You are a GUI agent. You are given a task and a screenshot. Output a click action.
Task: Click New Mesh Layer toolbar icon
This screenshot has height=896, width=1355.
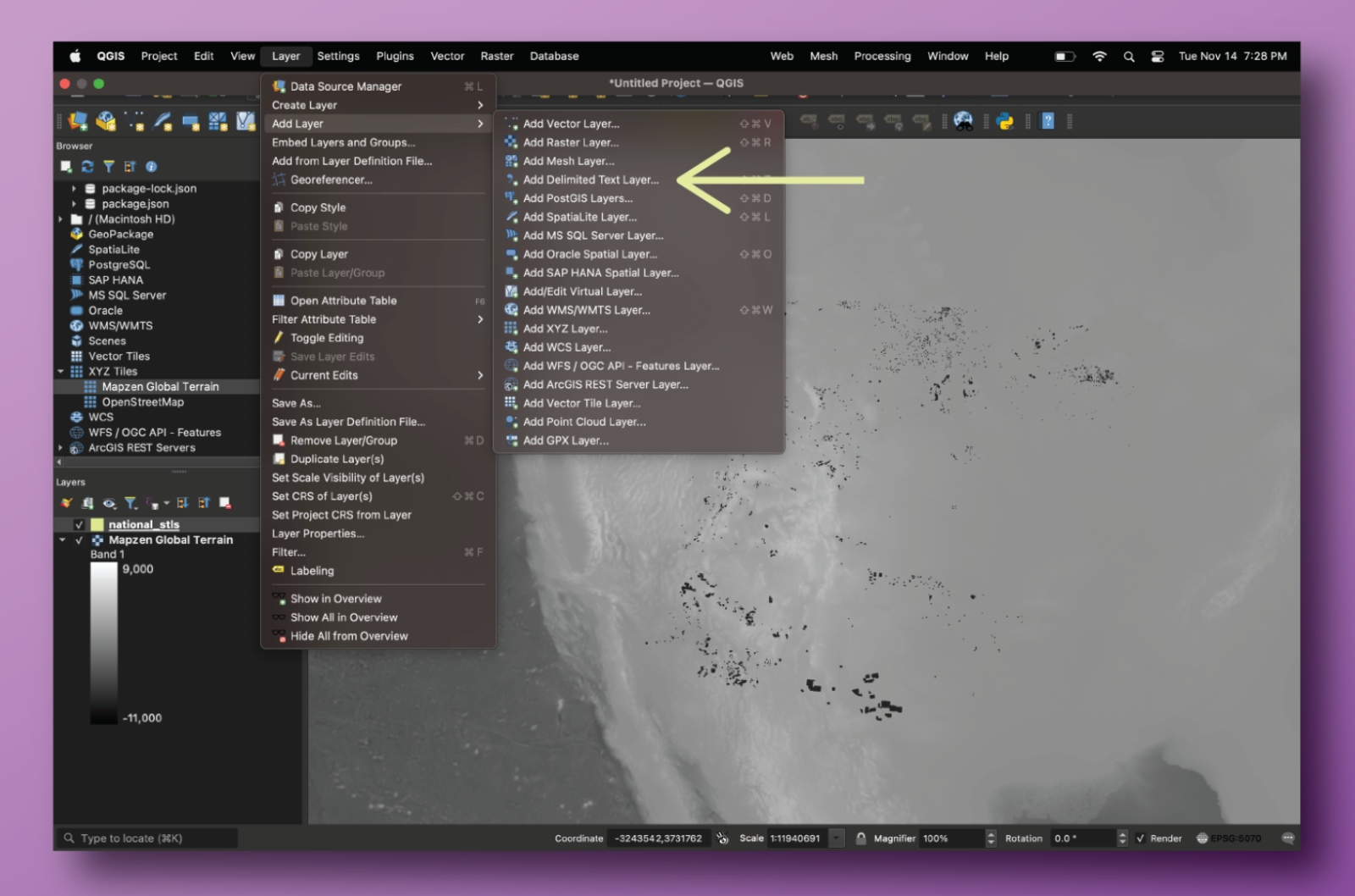click(x=218, y=121)
